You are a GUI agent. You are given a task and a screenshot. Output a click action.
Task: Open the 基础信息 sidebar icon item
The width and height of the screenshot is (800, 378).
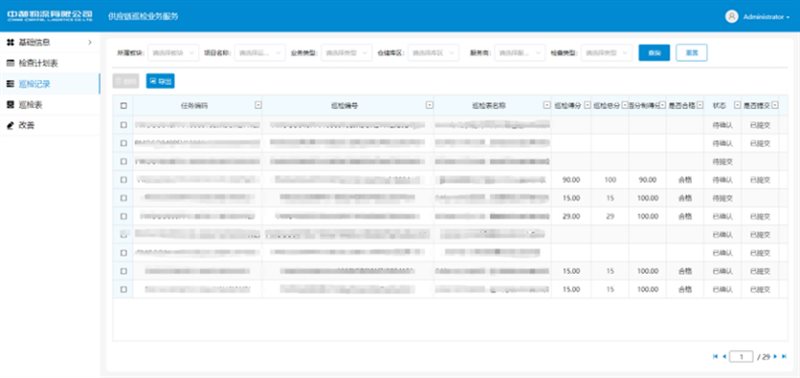[10, 43]
